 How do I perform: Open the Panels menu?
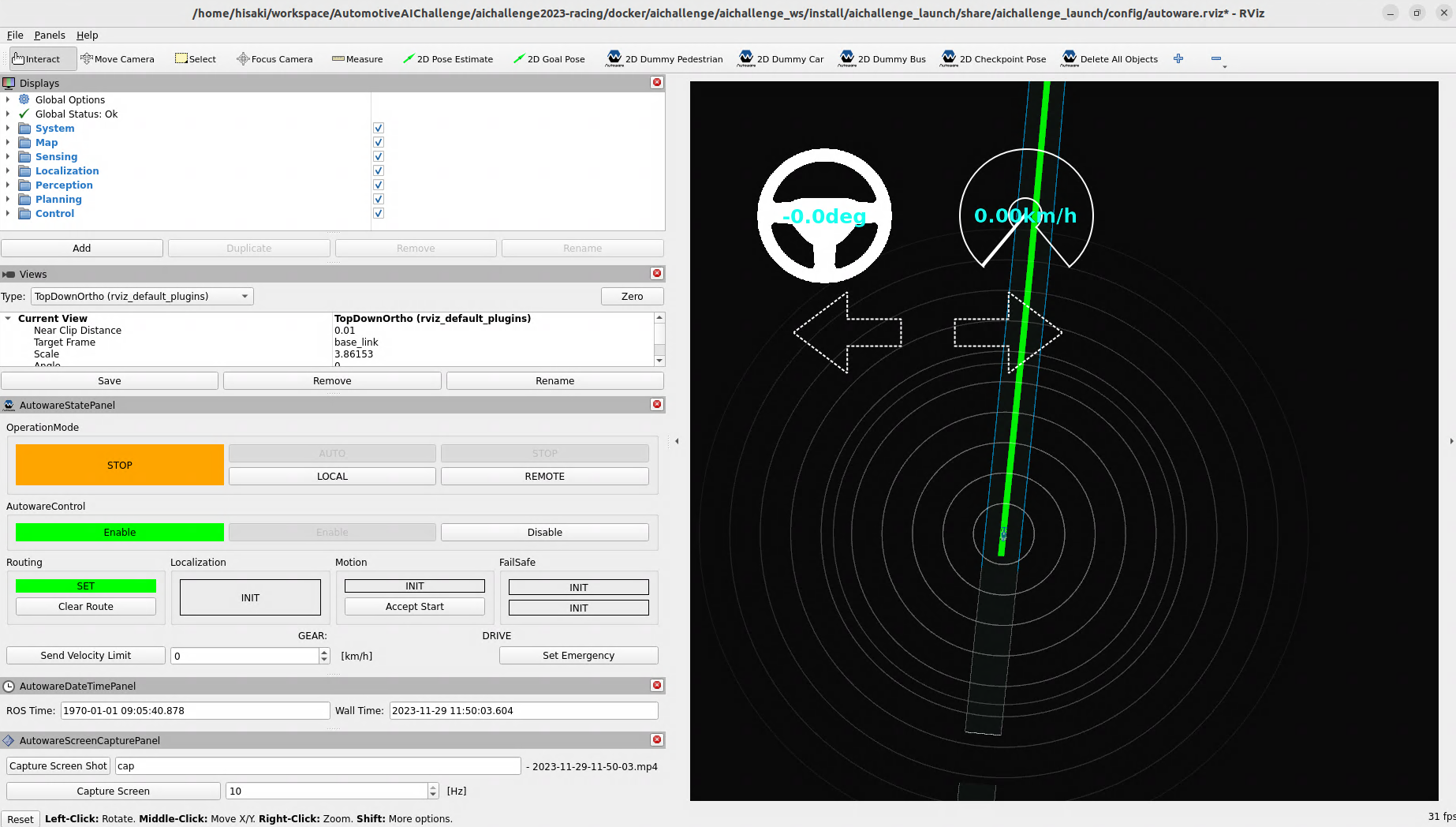coord(50,36)
